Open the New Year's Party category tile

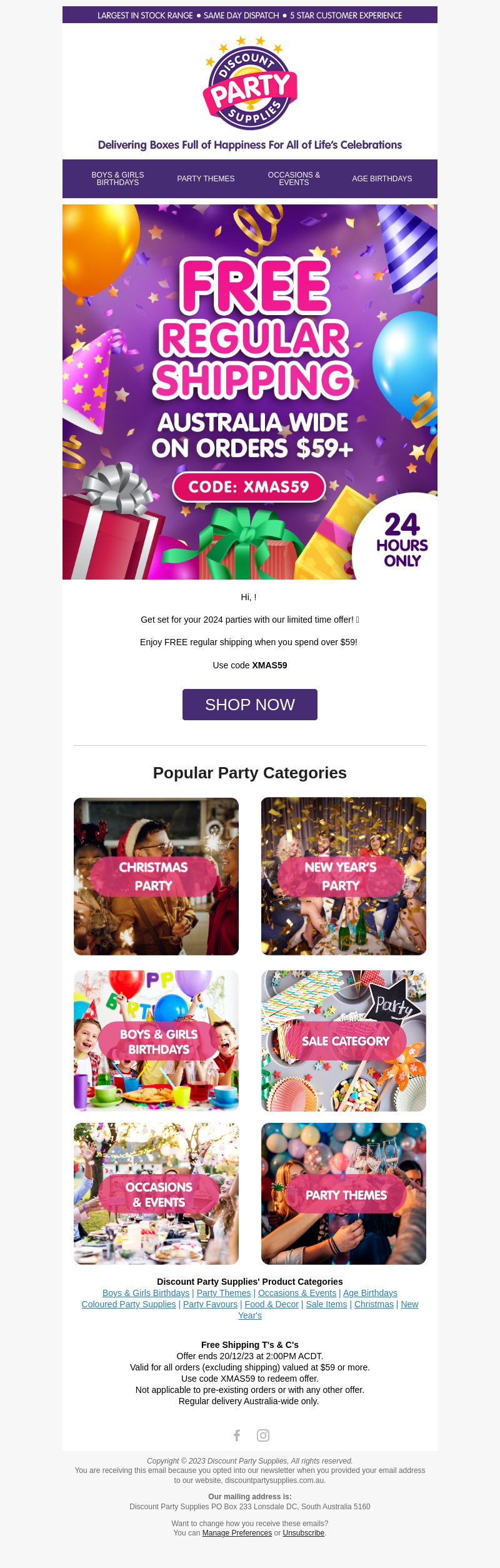[x=344, y=877]
